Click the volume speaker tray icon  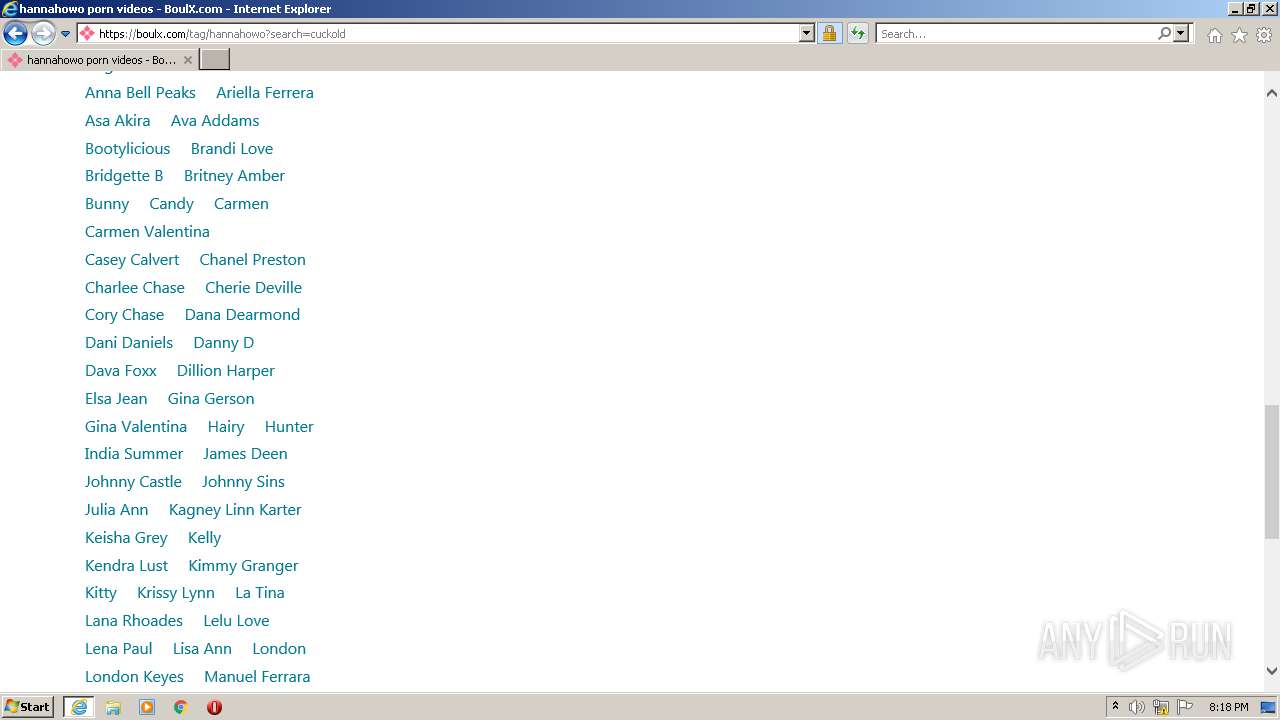click(1137, 707)
